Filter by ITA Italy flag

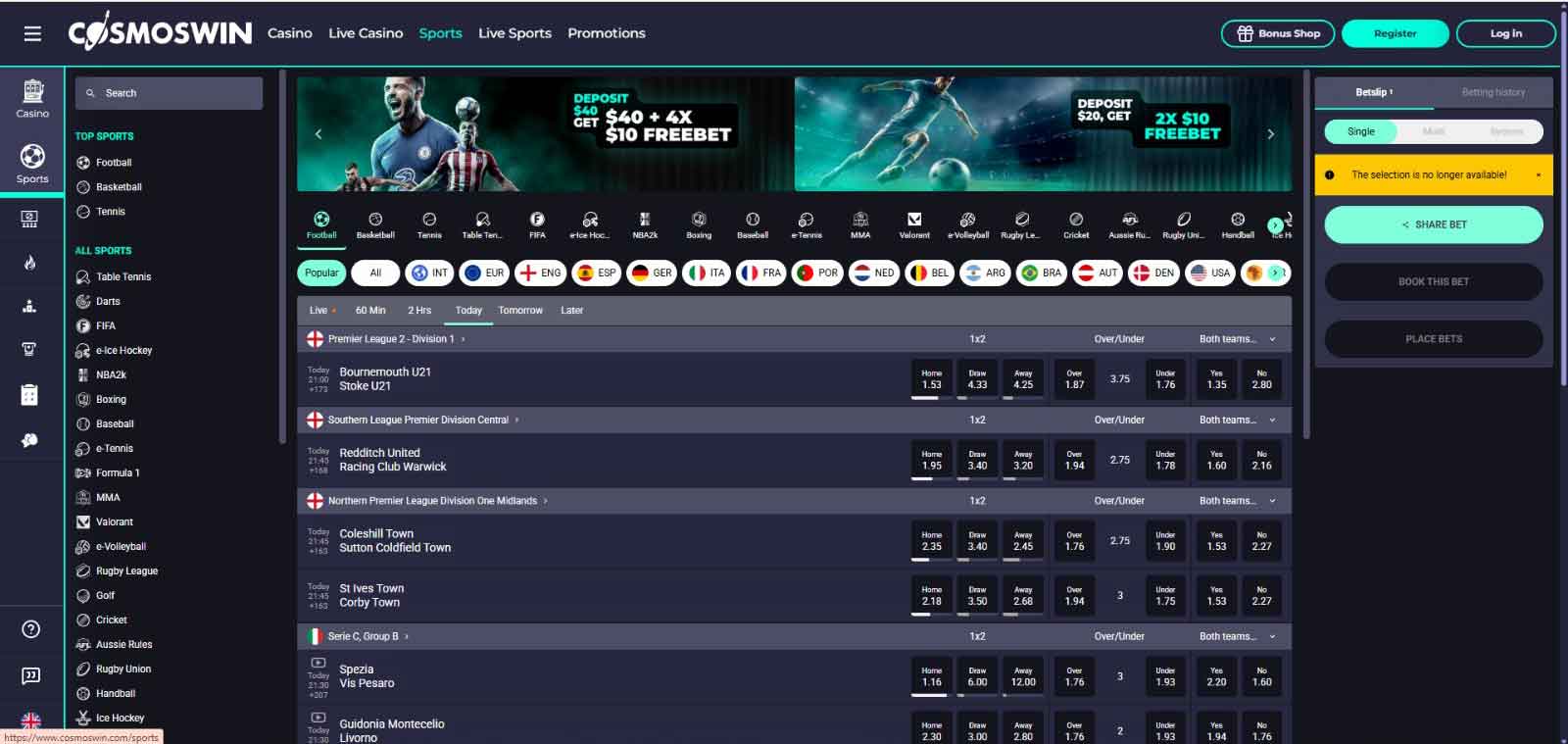click(x=707, y=273)
